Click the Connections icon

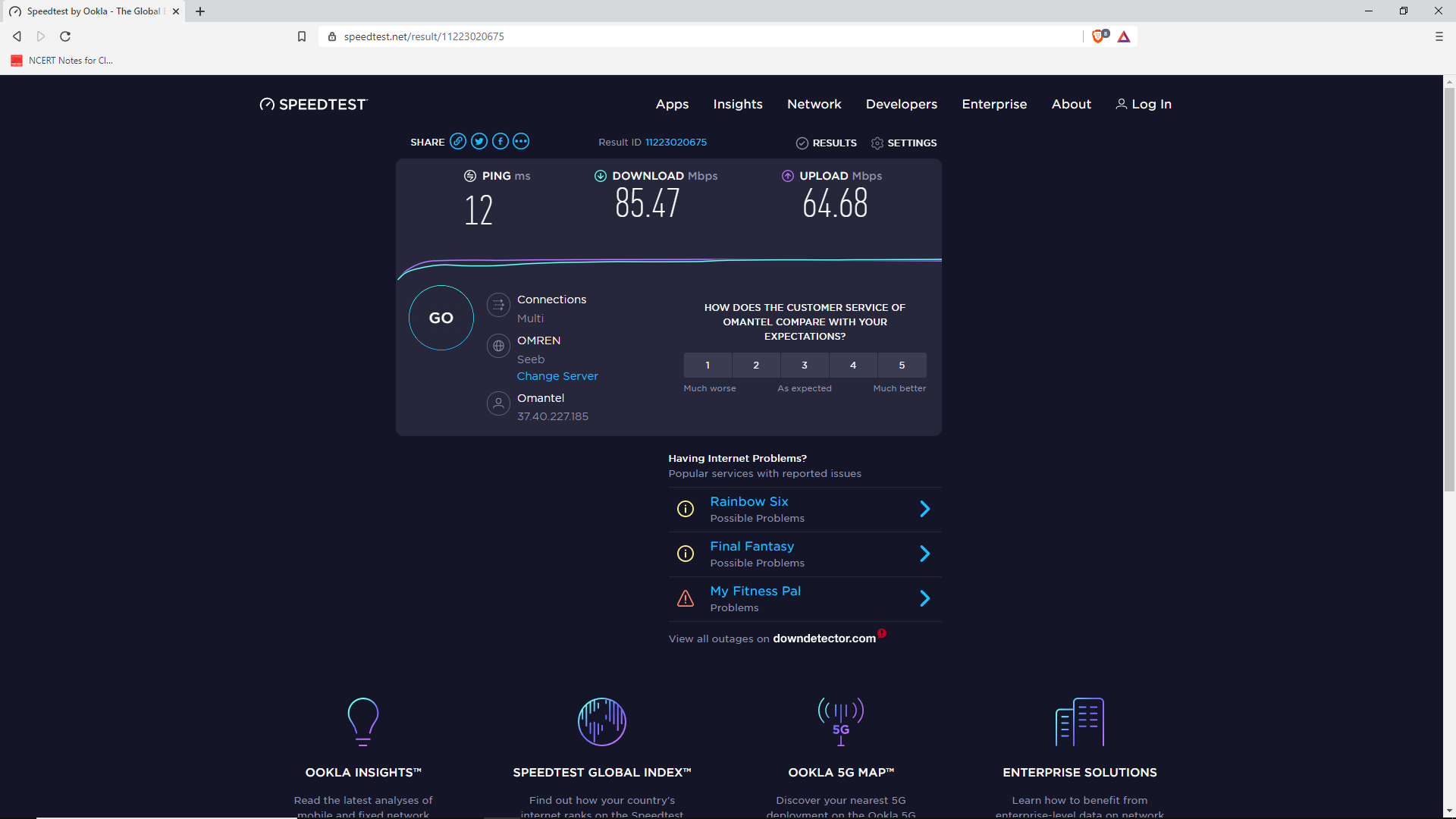click(498, 305)
